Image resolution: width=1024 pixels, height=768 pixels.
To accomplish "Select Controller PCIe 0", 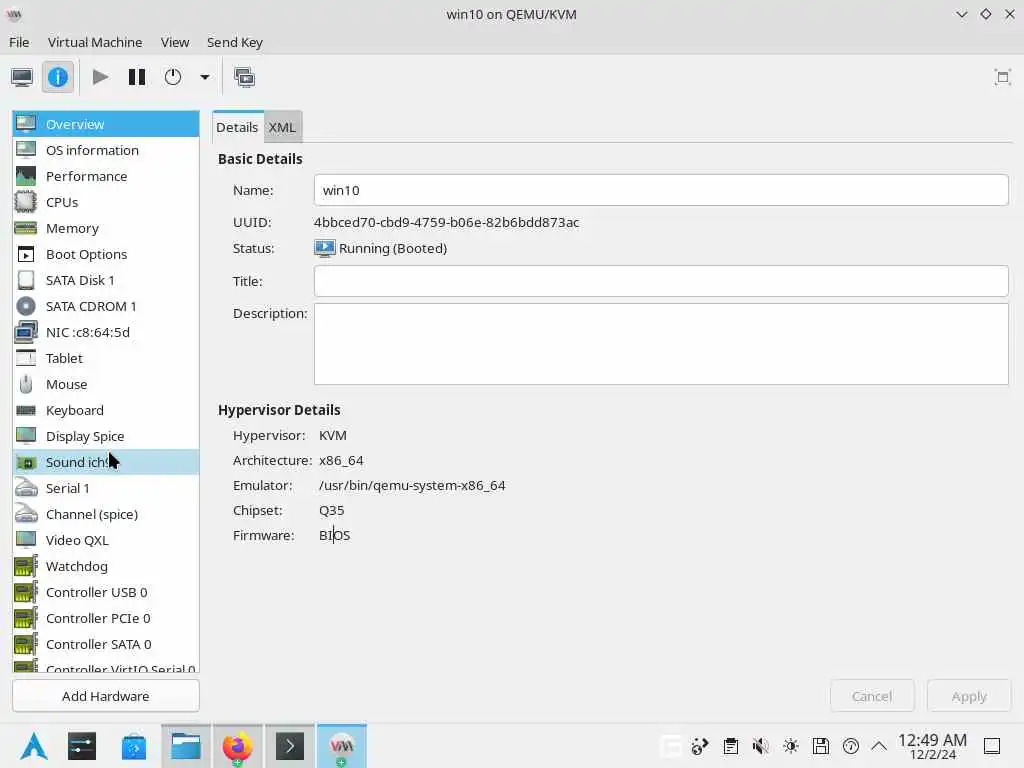I will coord(106,618).
